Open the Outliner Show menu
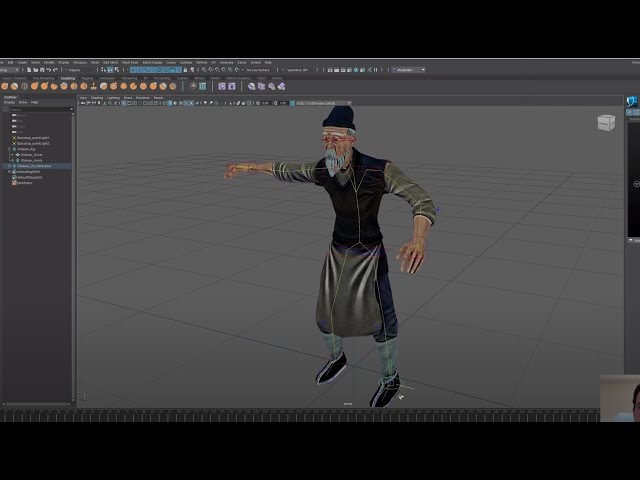The width and height of the screenshot is (640, 480). coord(23,102)
